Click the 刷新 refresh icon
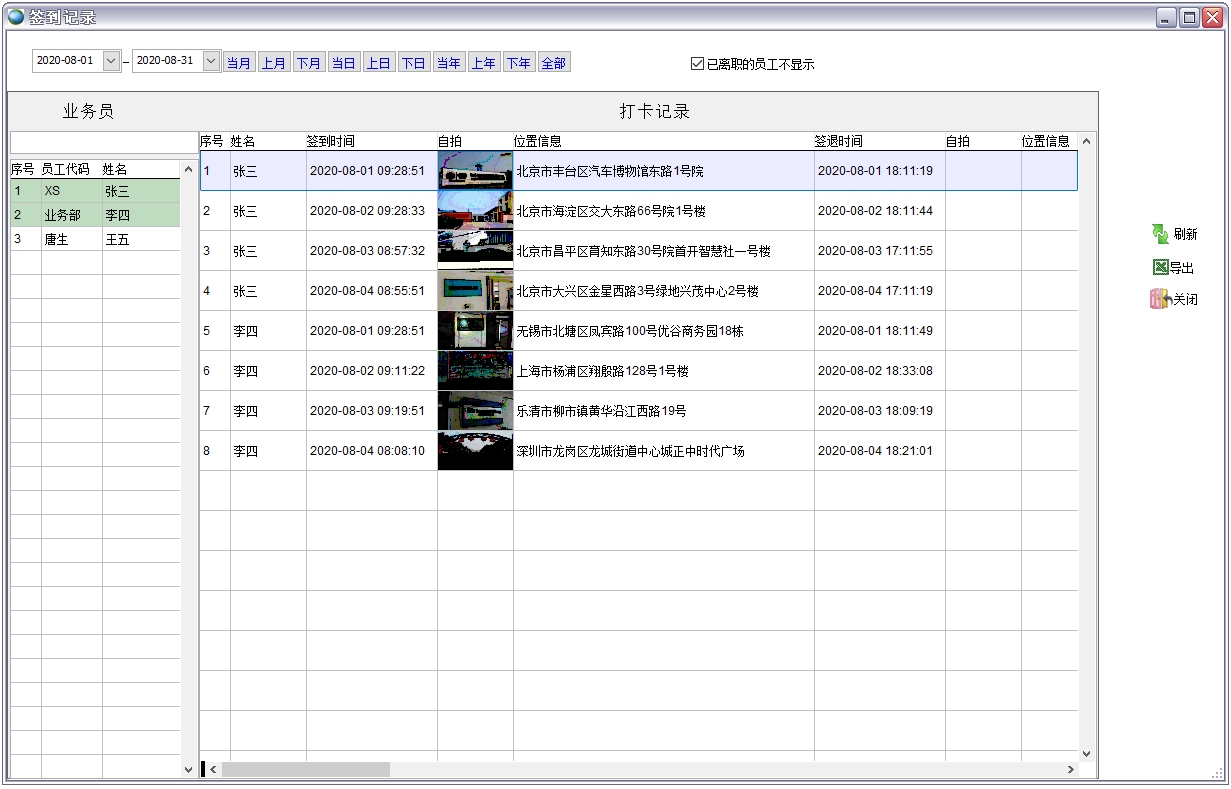 [x=1160, y=234]
